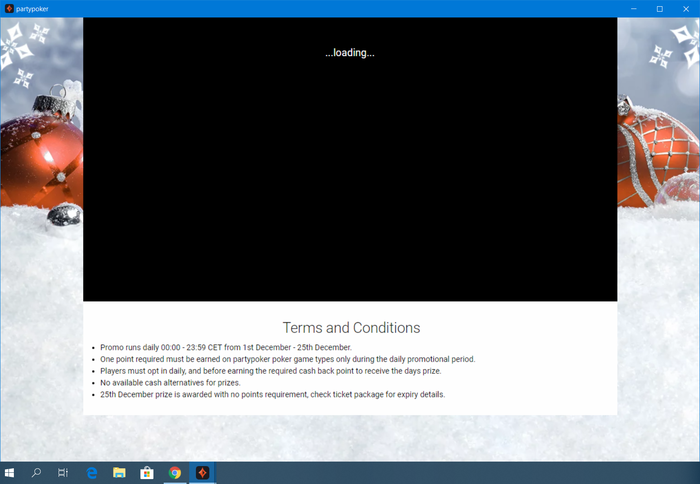The height and width of the screenshot is (484, 700).
Task: Click the 'Promo runs daily 00:00 - 23:59 CET' line
Action: pyautogui.click(x=226, y=347)
